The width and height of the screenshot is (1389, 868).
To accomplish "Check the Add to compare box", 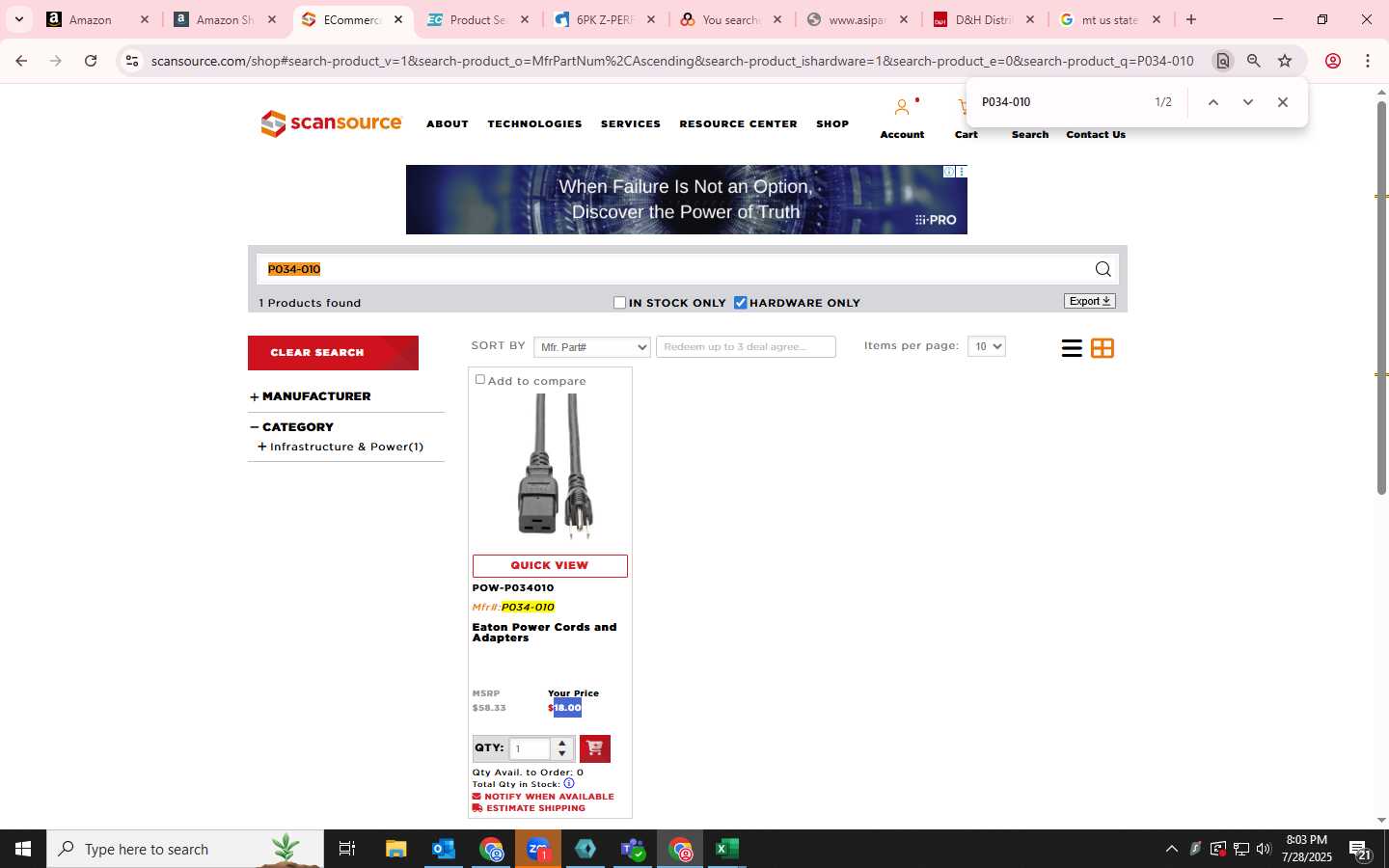I will (x=480, y=380).
